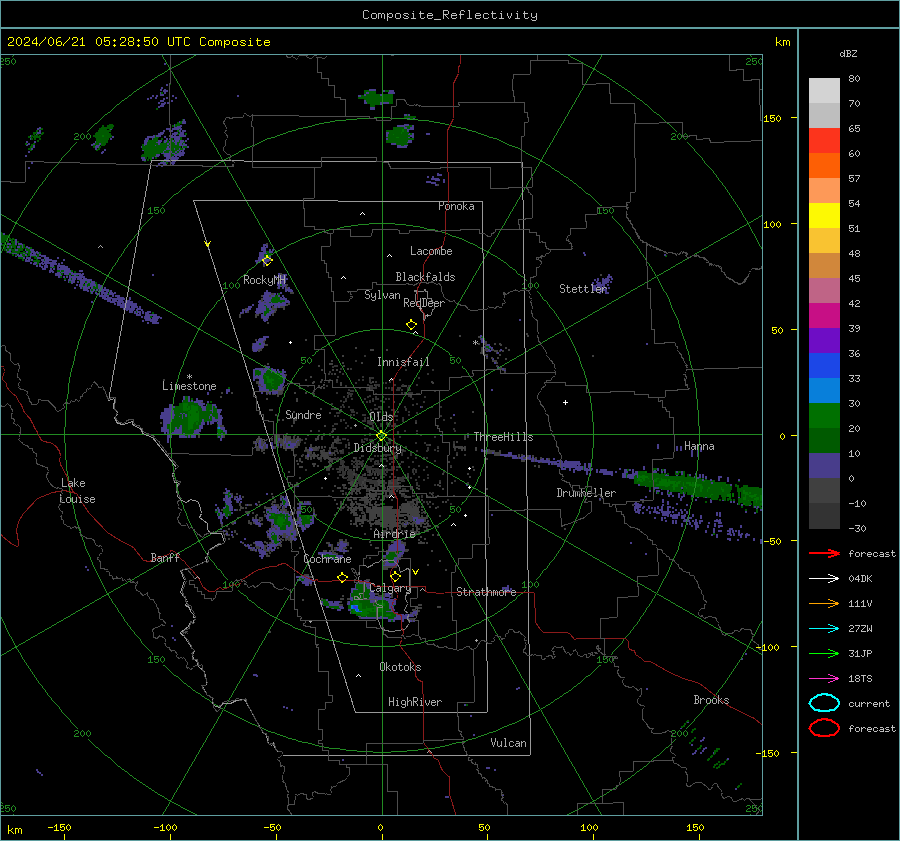Image resolution: width=900 pixels, height=841 pixels.
Task: Click the Olds town label
Action: click(x=381, y=417)
